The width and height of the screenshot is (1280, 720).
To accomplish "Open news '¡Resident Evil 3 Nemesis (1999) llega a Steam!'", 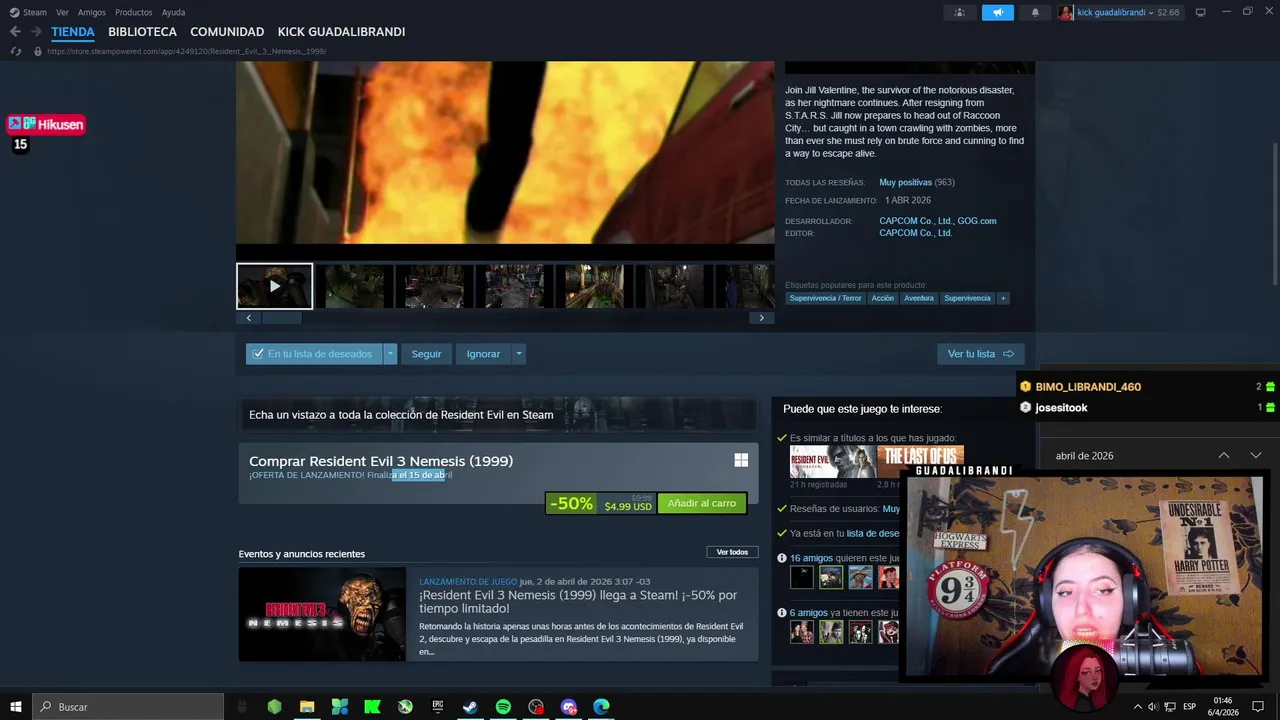I will tap(578, 601).
